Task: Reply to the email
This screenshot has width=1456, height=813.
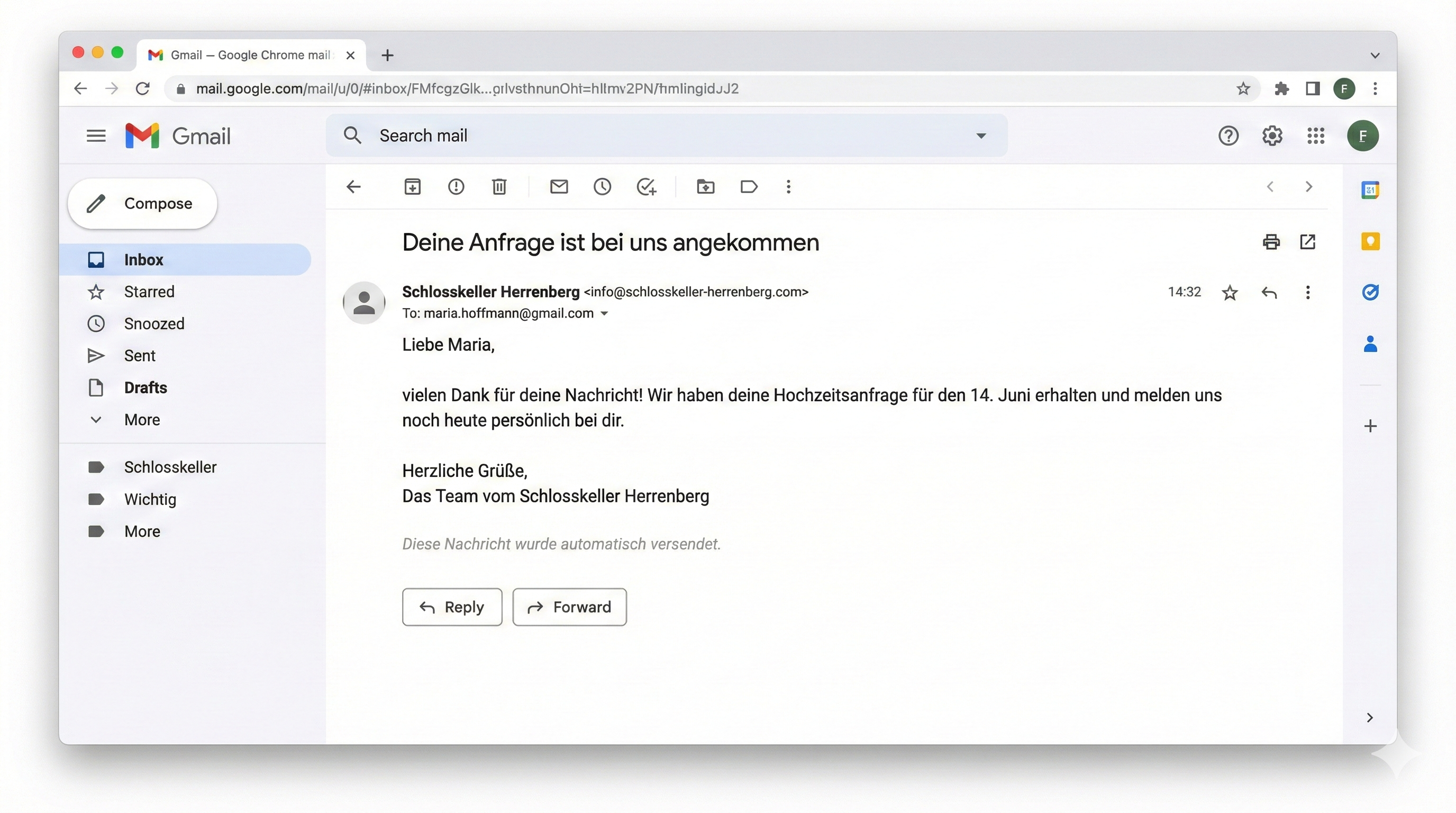Action: [452, 607]
